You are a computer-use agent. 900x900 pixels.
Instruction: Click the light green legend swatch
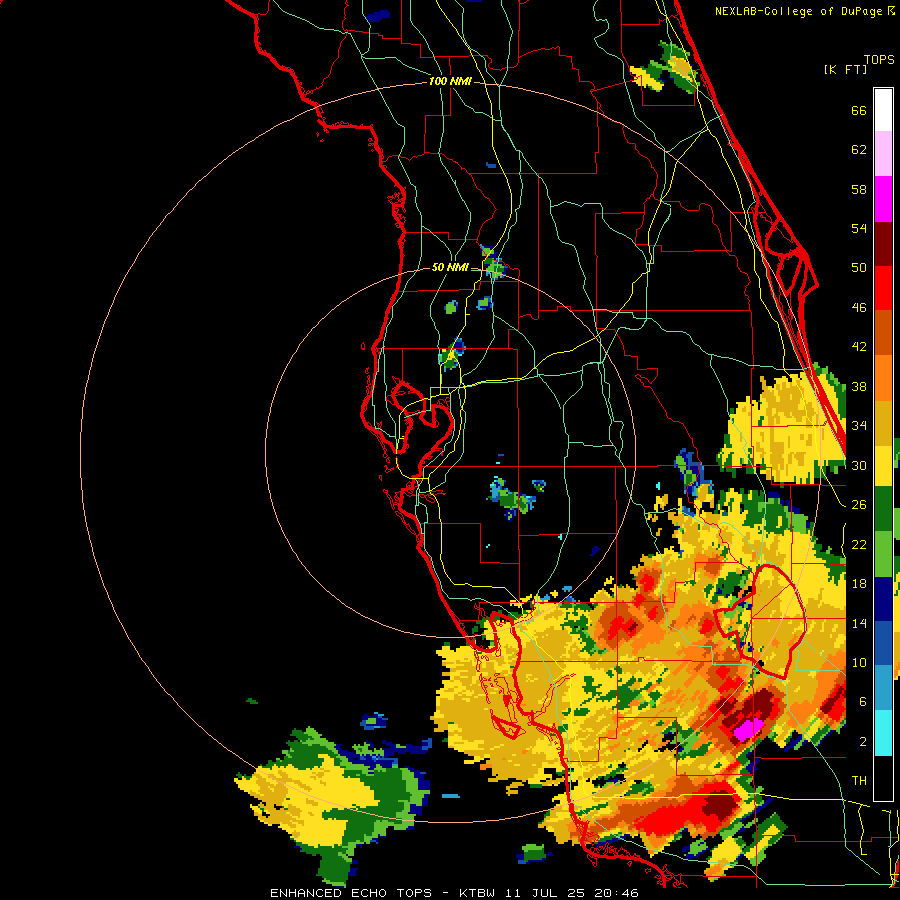(x=883, y=554)
